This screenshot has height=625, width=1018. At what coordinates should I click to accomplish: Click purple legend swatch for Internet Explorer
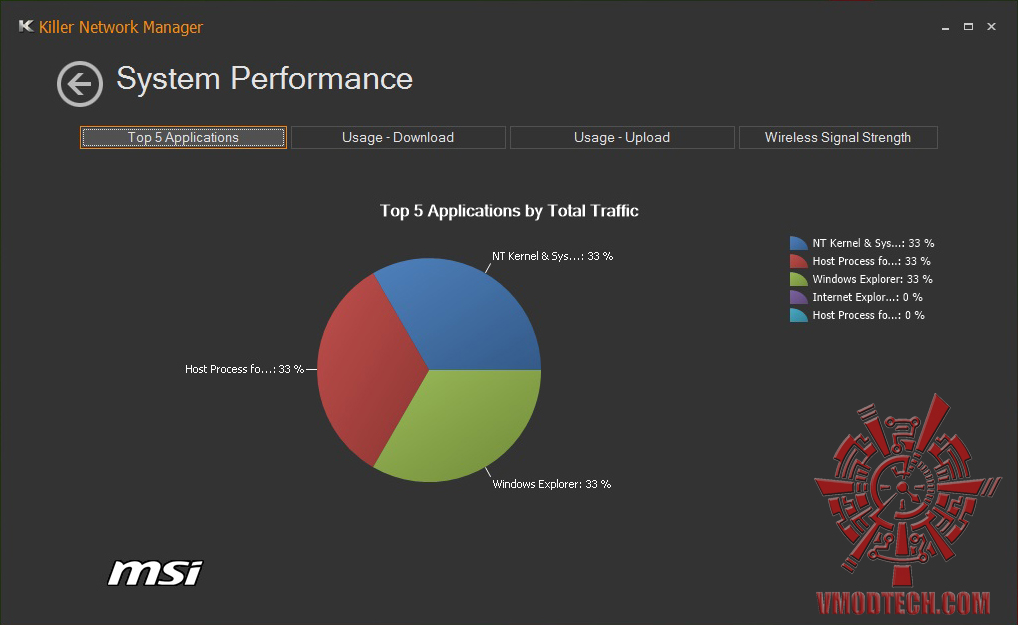[798, 297]
